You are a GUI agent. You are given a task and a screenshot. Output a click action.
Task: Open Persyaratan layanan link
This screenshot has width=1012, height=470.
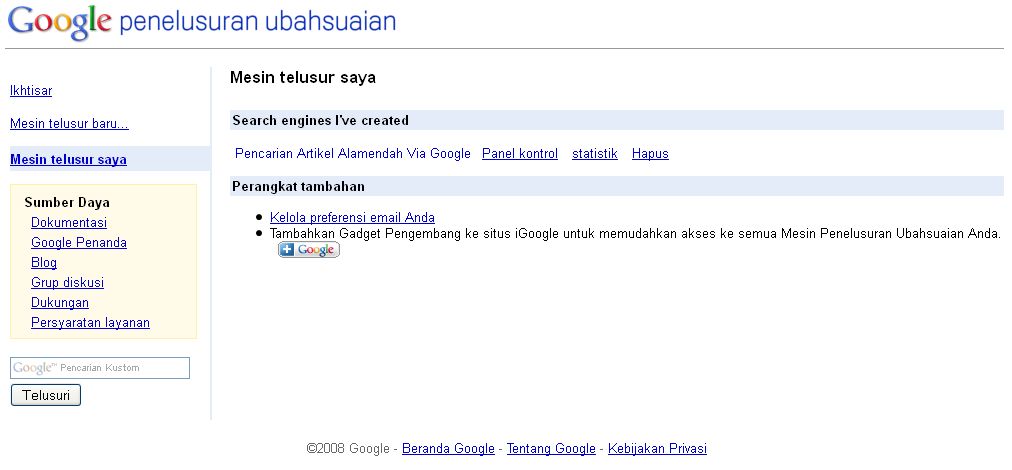coord(90,322)
